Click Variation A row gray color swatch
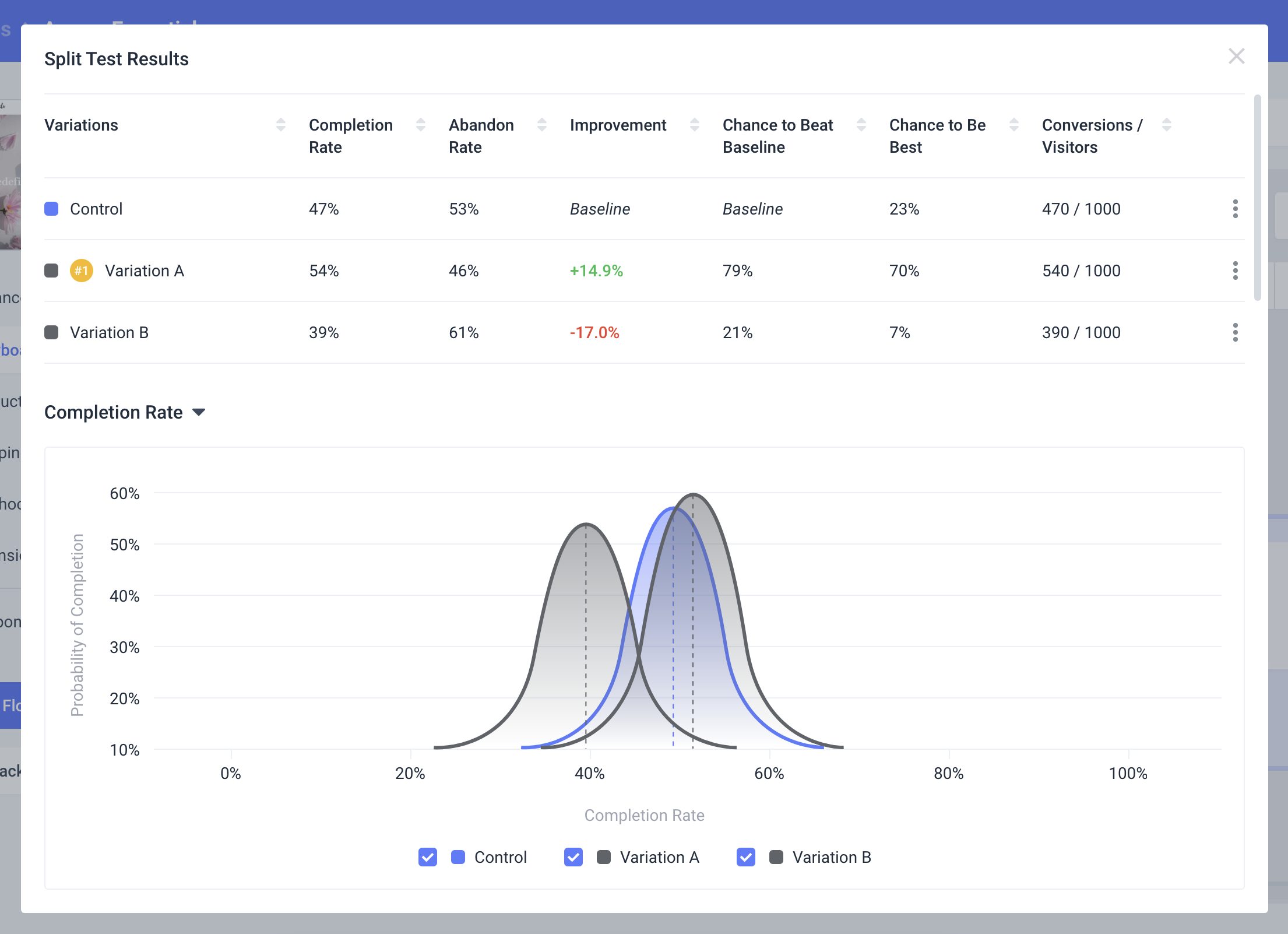Viewport: 1288px width, 934px height. point(51,271)
